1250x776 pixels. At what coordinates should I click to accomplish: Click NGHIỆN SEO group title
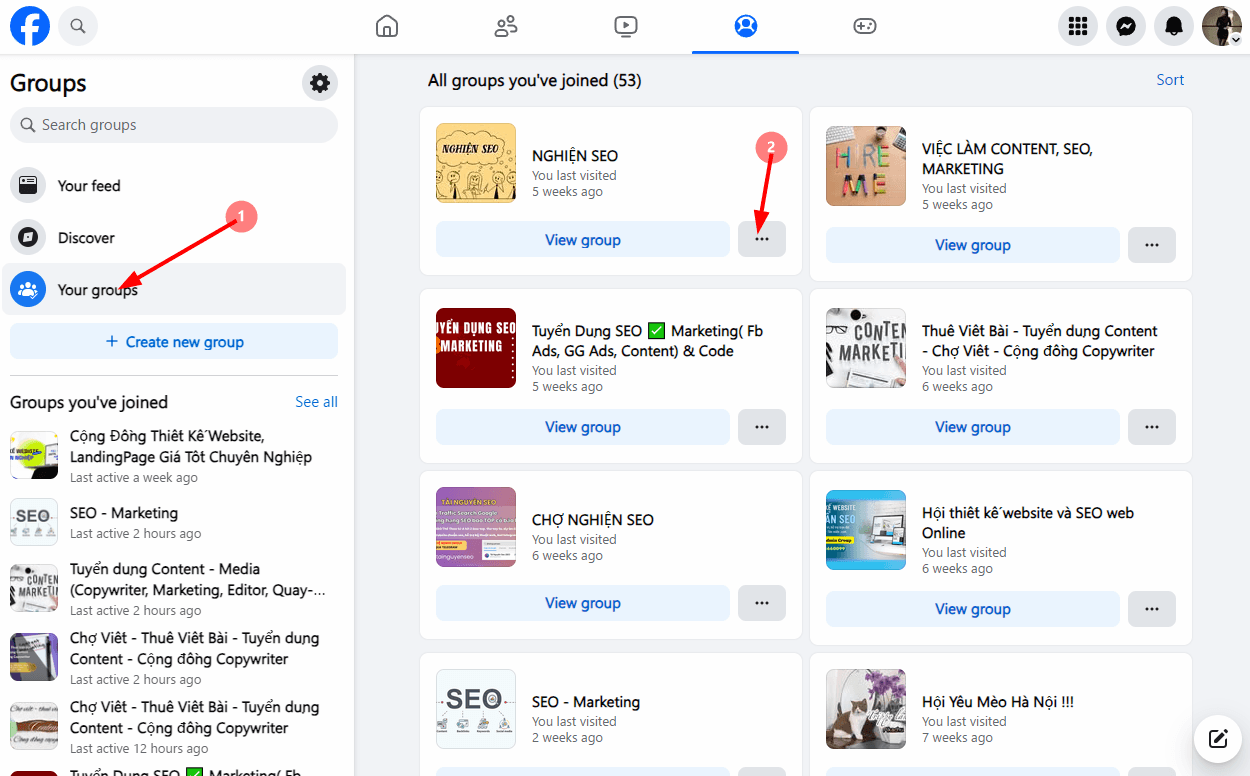[575, 156]
